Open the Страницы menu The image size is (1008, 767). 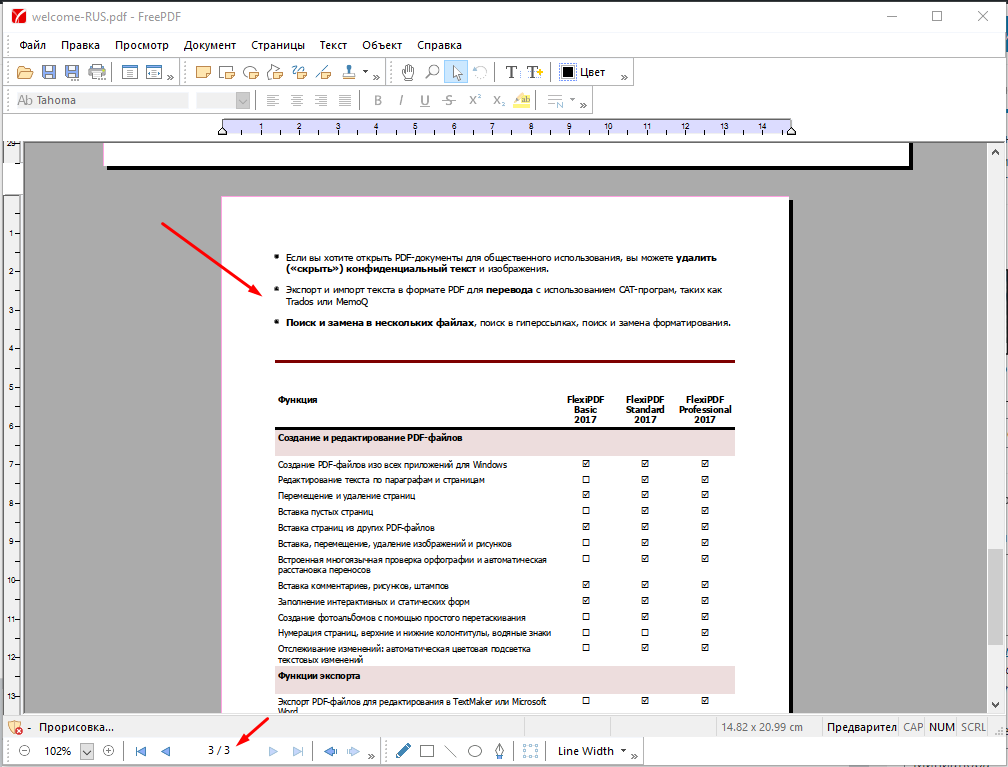click(x=278, y=45)
